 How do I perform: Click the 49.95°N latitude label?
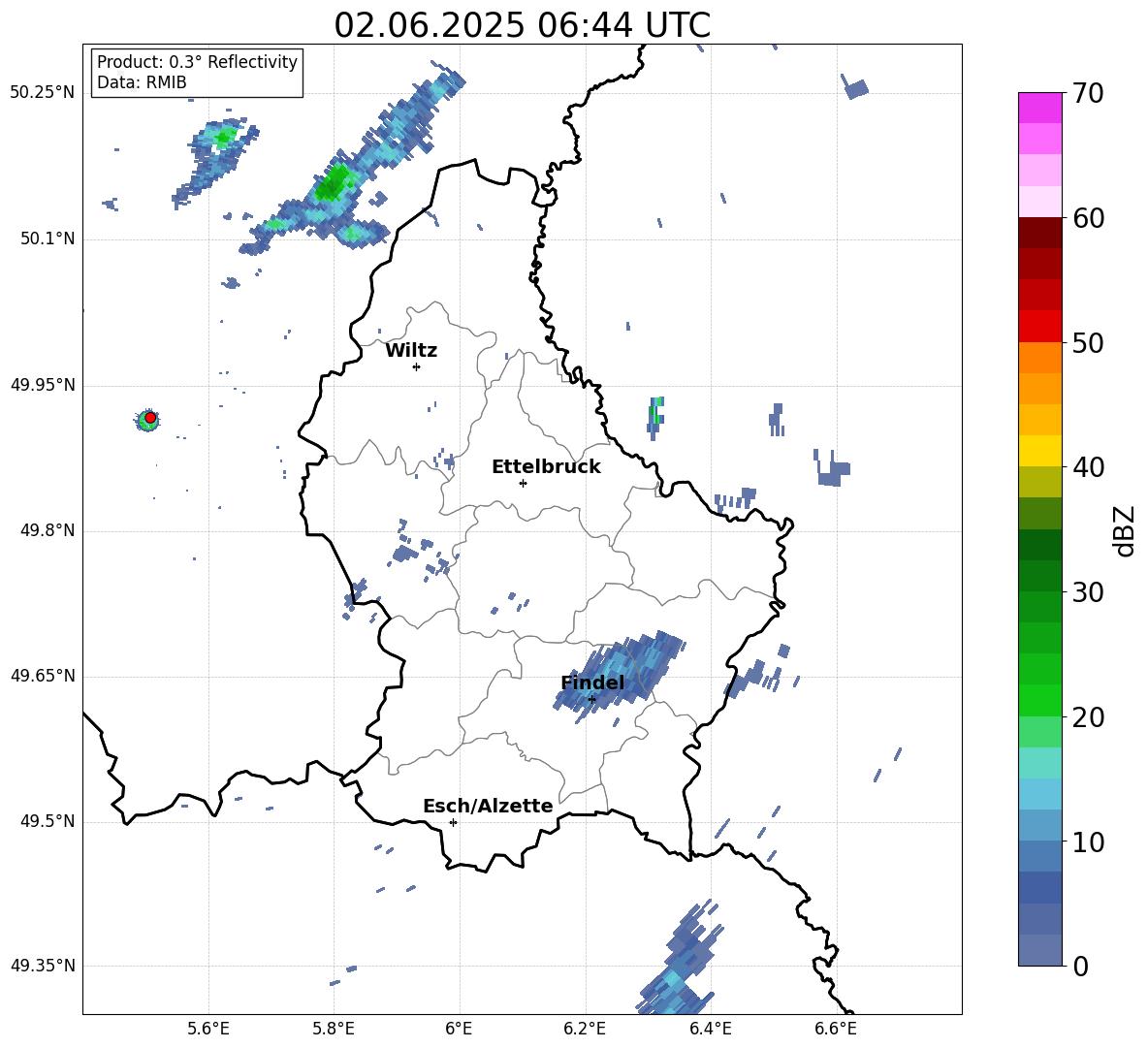pos(42,385)
